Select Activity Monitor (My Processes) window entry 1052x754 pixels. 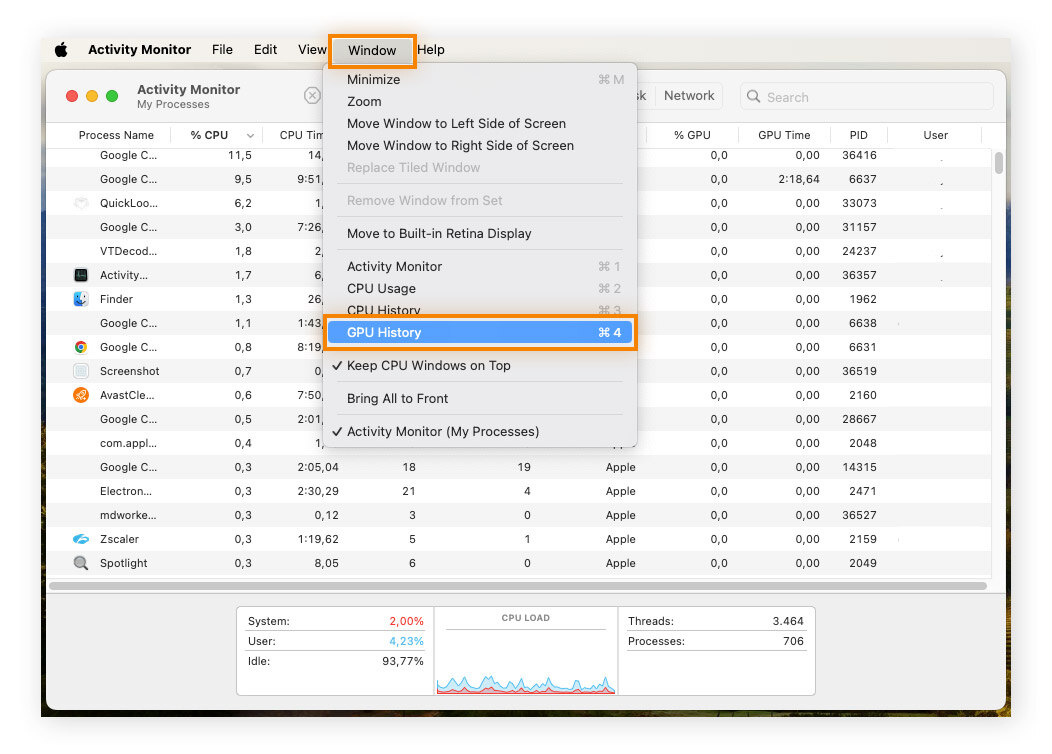pyautogui.click(x=443, y=431)
